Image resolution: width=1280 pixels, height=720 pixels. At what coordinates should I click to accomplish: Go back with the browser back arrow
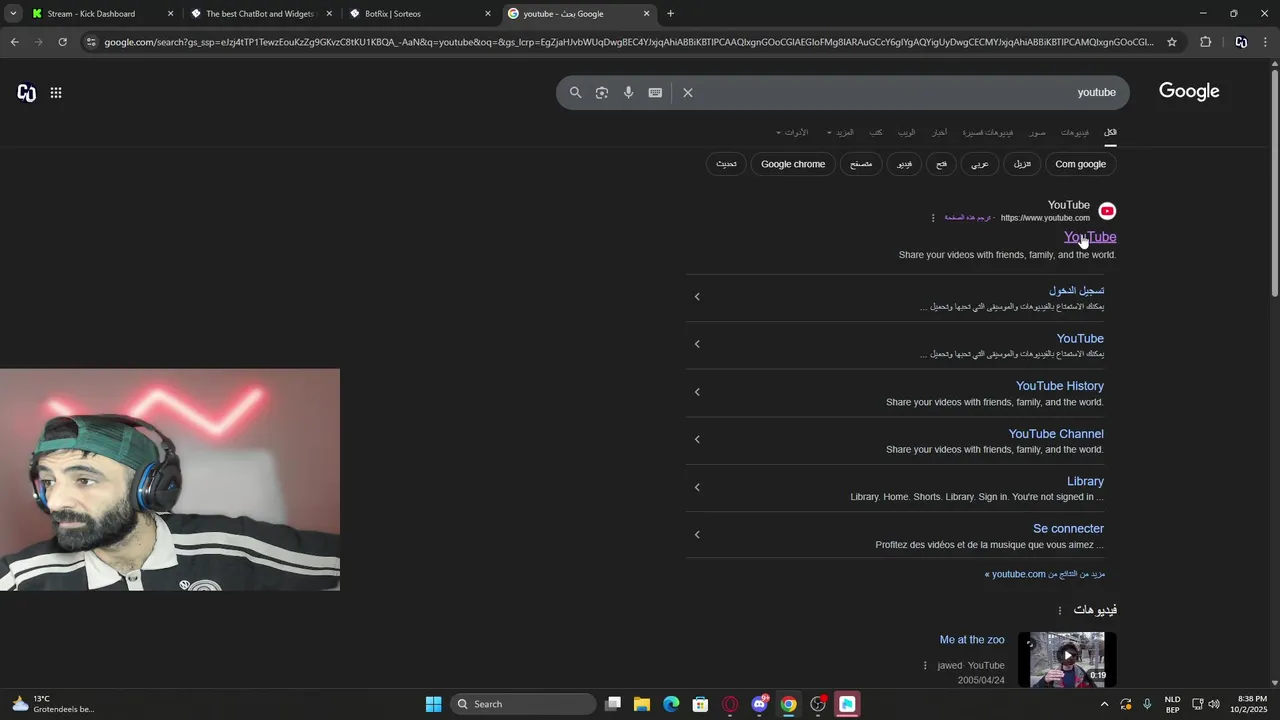[14, 42]
